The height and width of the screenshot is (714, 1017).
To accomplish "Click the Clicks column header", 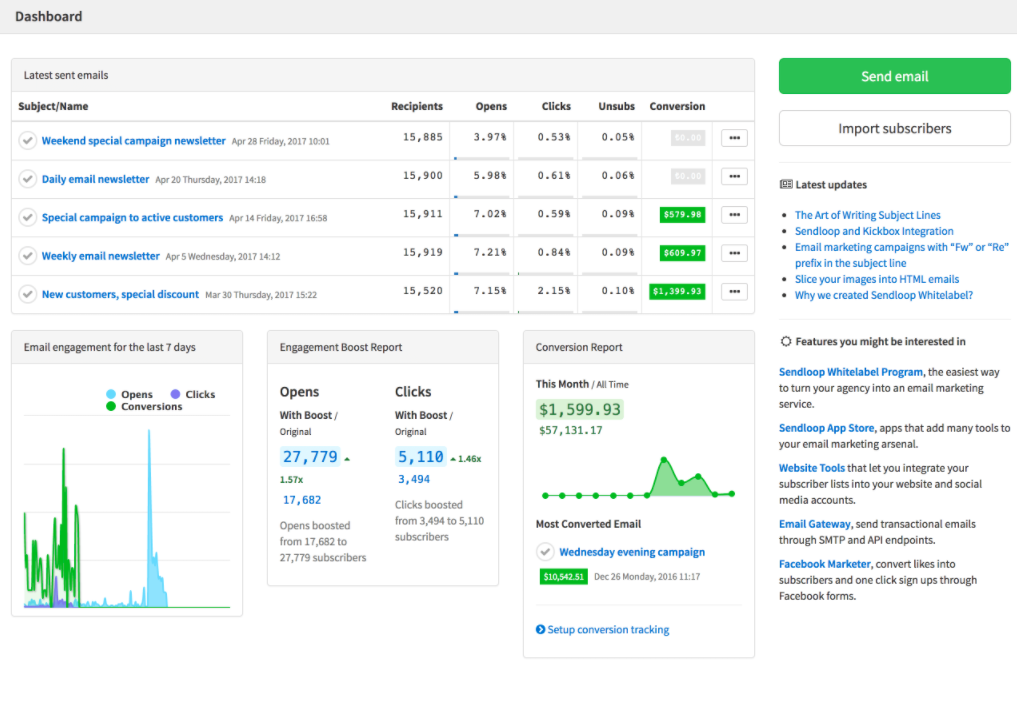I will (x=556, y=106).
